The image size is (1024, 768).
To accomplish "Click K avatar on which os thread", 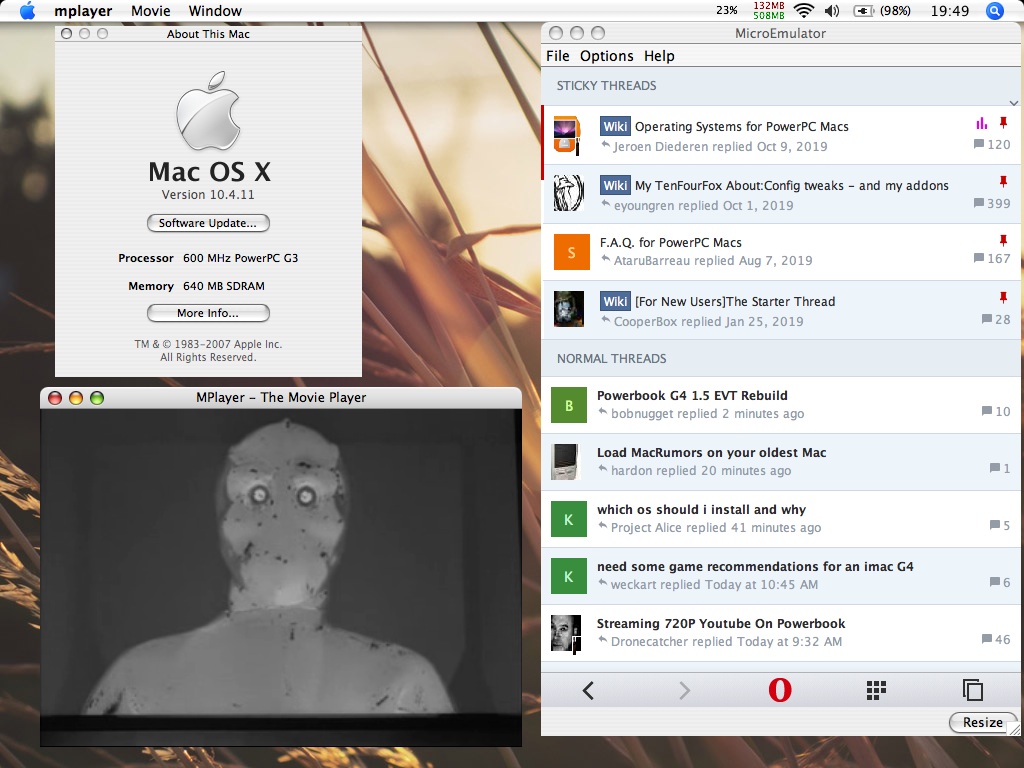I will (569, 519).
